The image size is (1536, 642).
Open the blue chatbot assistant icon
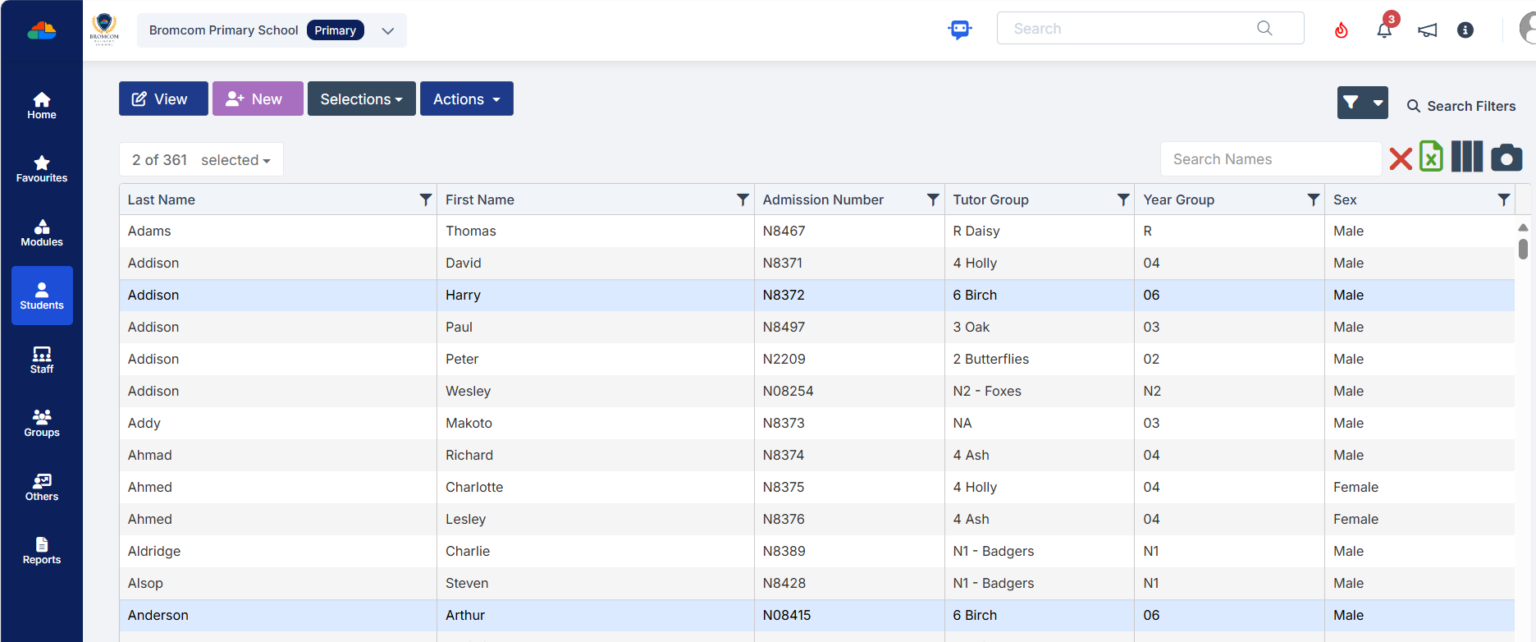[x=960, y=30]
